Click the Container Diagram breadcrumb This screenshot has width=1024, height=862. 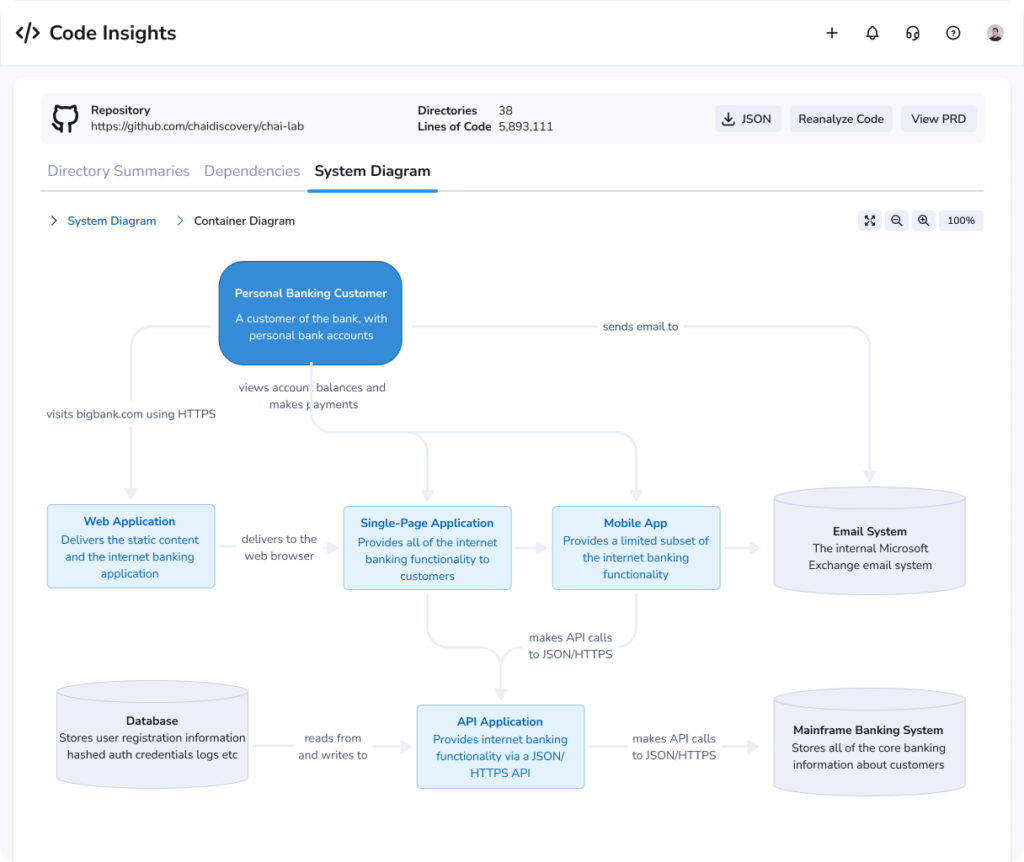(x=244, y=221)
